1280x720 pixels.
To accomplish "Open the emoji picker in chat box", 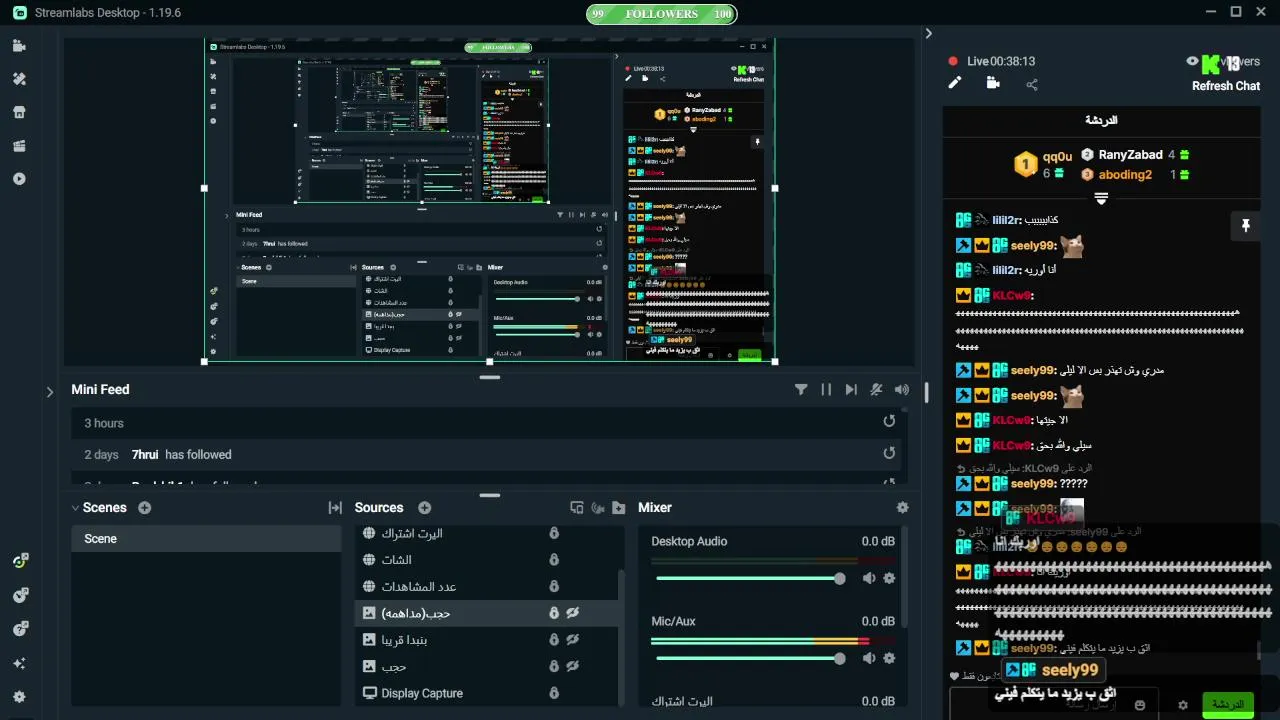I will click(x=1140, y=705).
